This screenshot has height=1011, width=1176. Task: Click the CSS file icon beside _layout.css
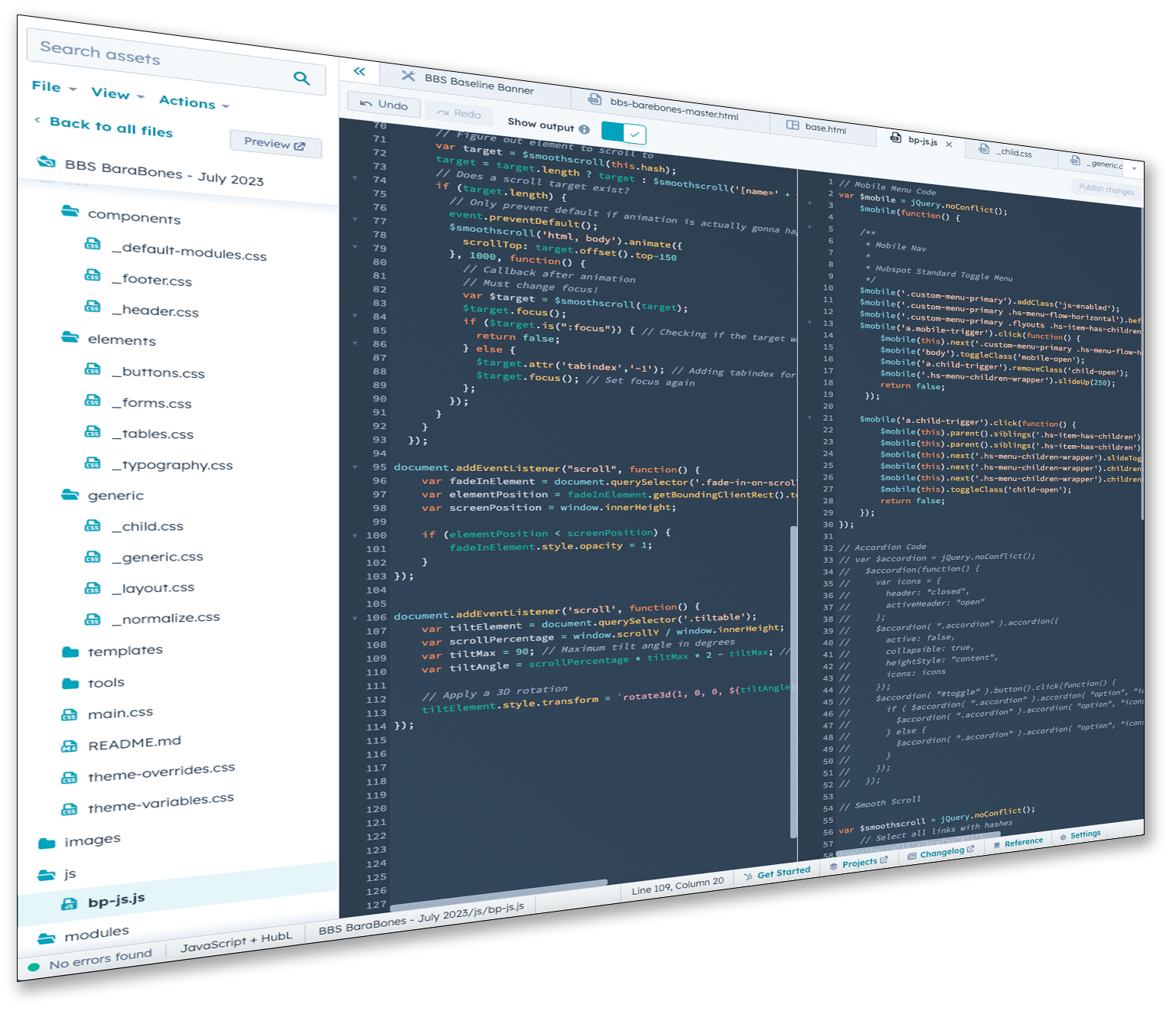(x=93, y=588)
